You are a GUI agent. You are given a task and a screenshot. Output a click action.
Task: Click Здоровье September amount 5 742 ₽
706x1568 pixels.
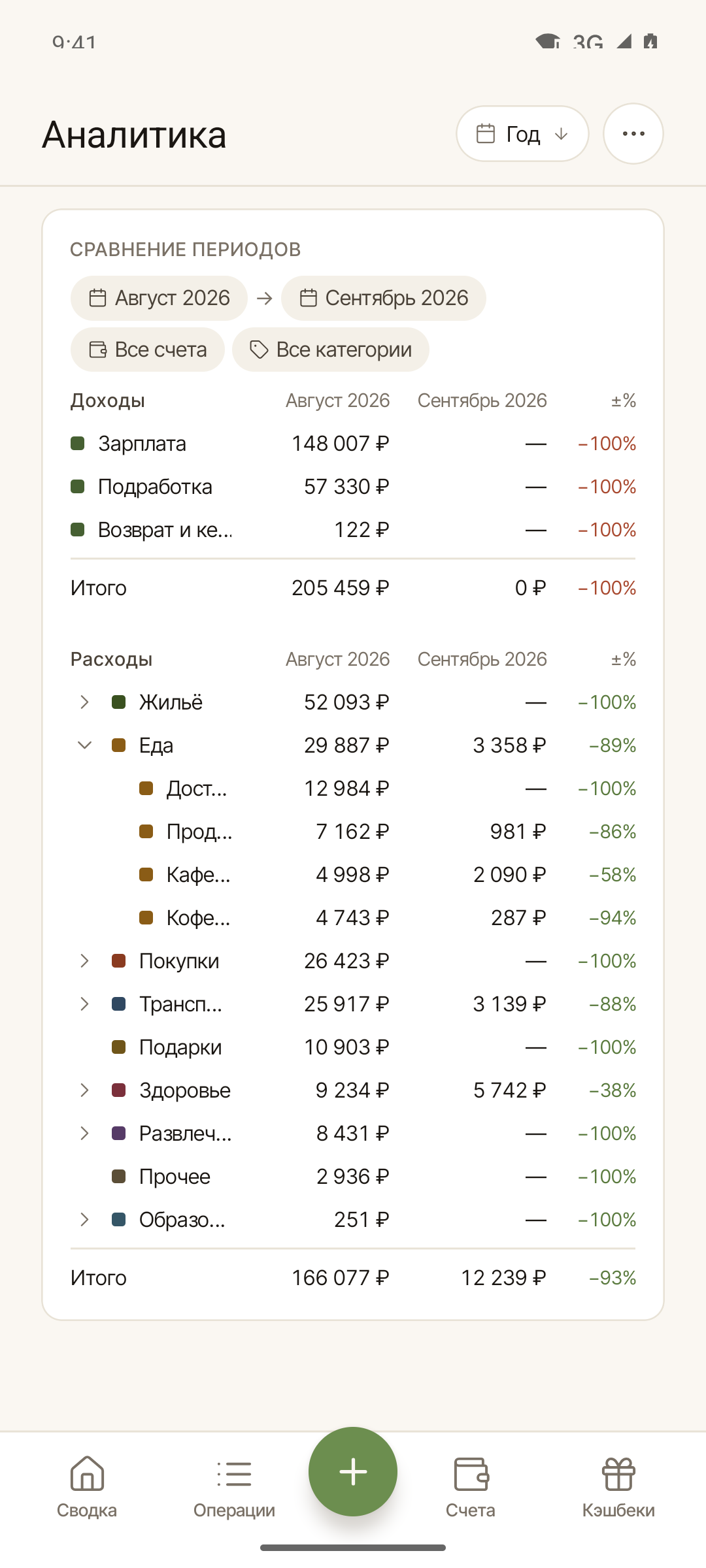[509, 1090]
